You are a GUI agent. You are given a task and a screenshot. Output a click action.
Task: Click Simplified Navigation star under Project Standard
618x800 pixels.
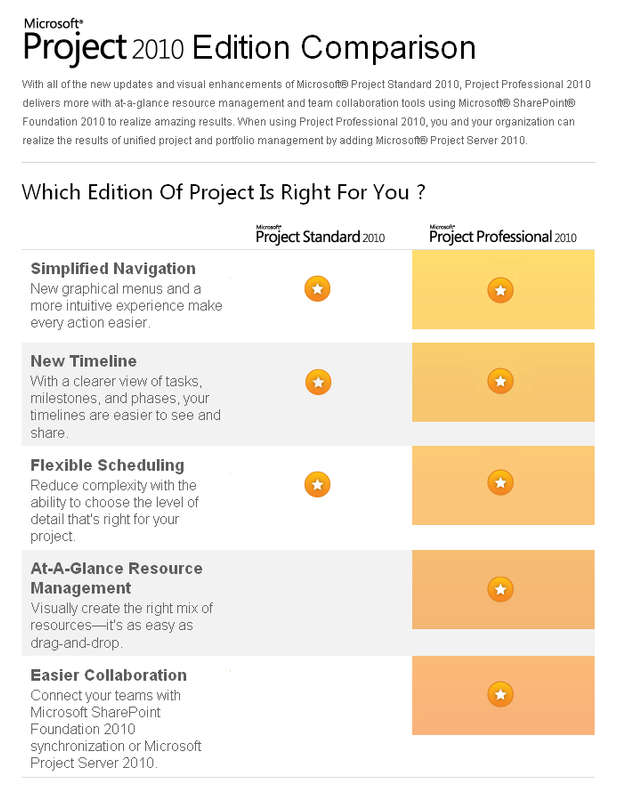tap(317, 289)
